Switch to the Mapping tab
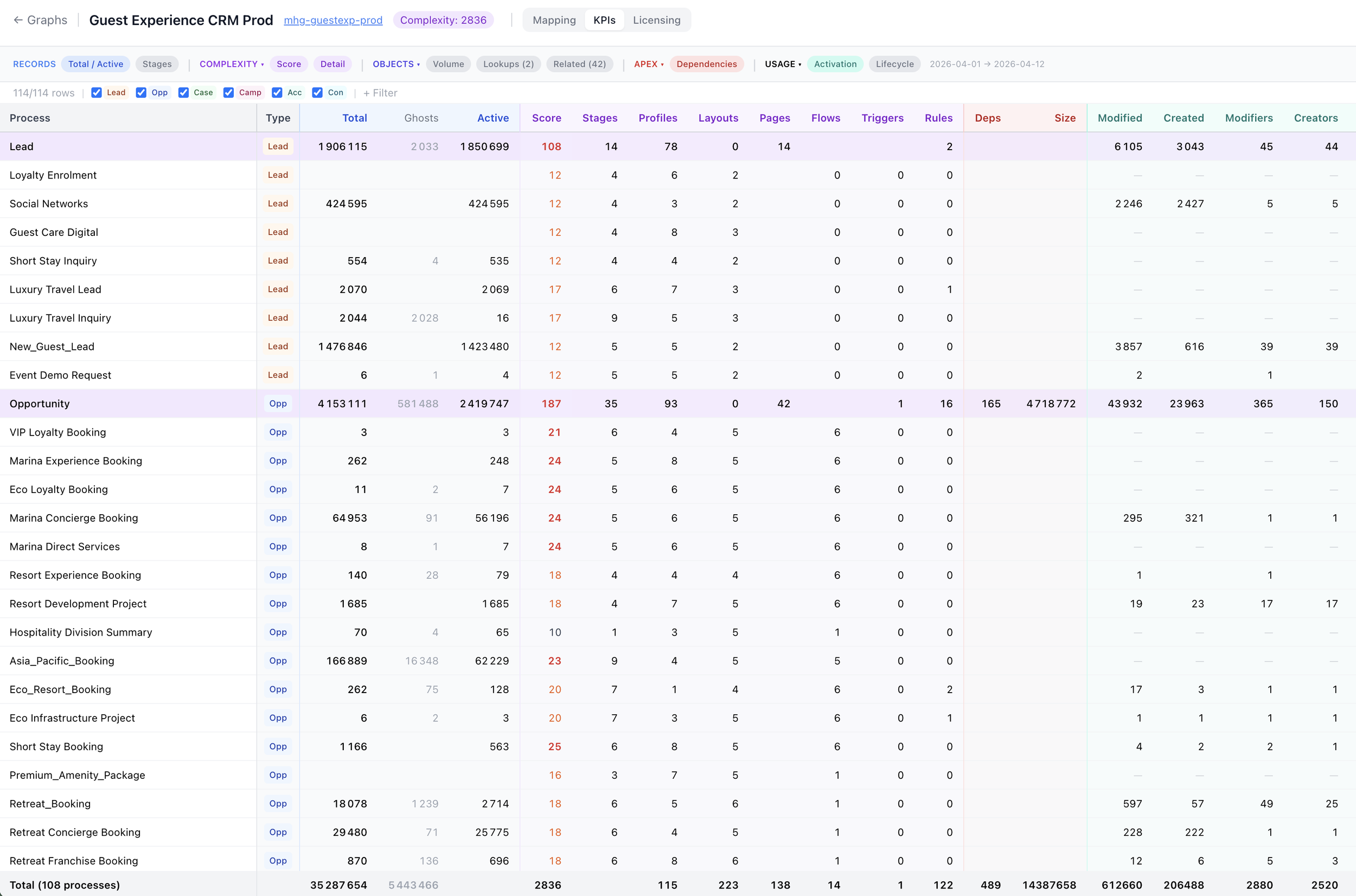The width and height of the screenshot is (1356, 896). [554, 20]
